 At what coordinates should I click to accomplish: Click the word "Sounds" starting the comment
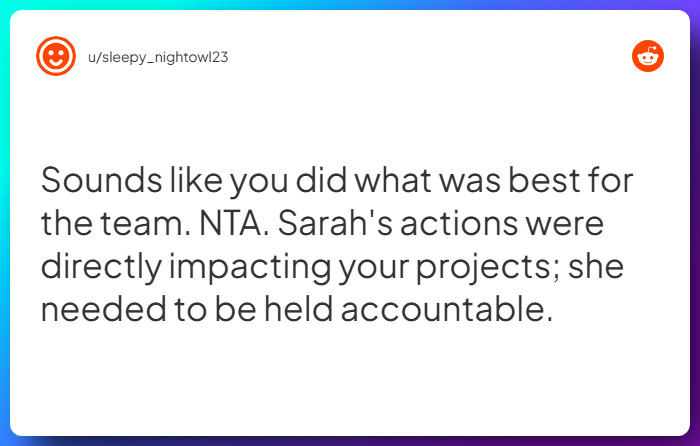pyautogui.click(x=87, y=181)
